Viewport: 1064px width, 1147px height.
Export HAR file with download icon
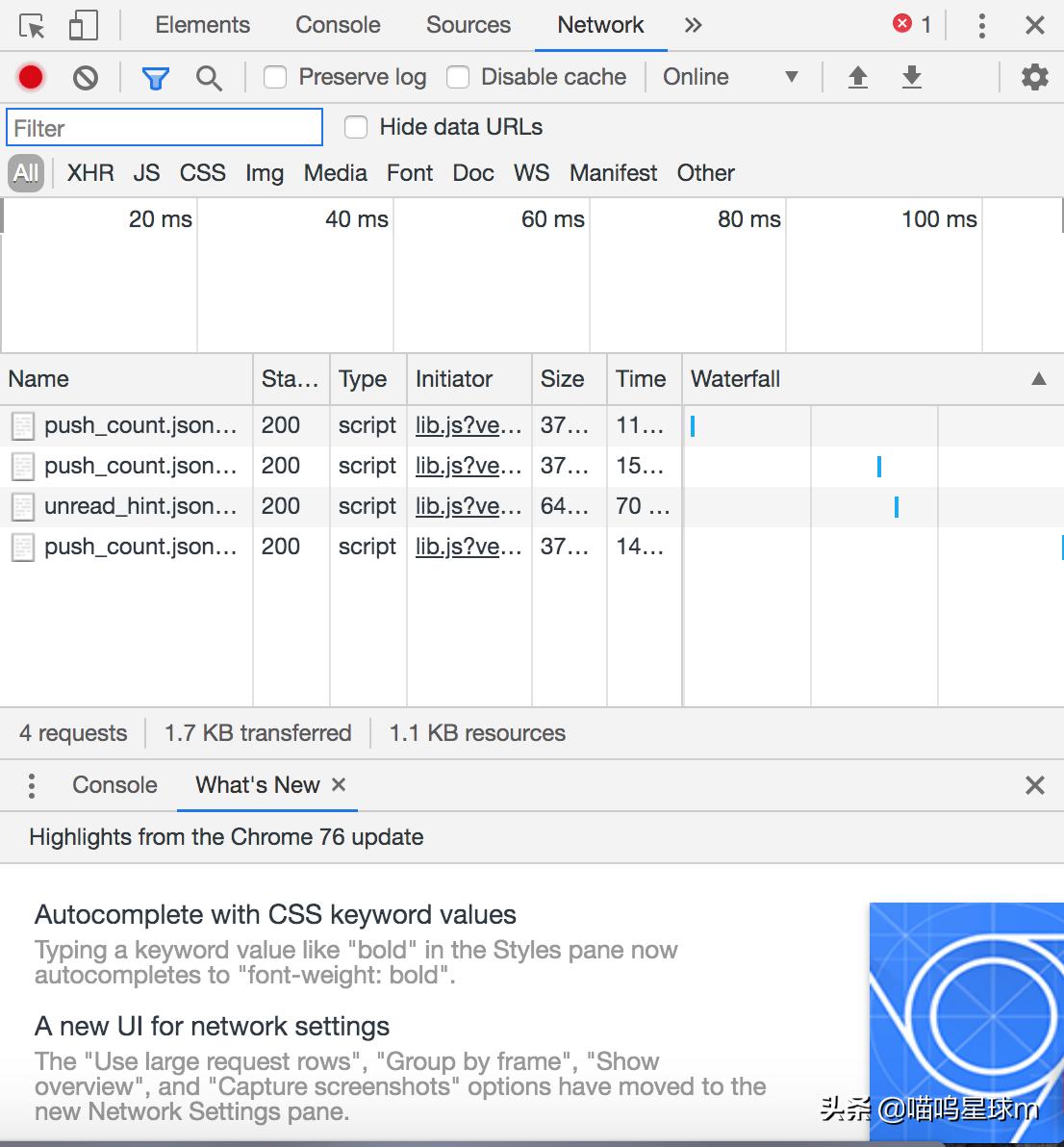pos(912,77)
